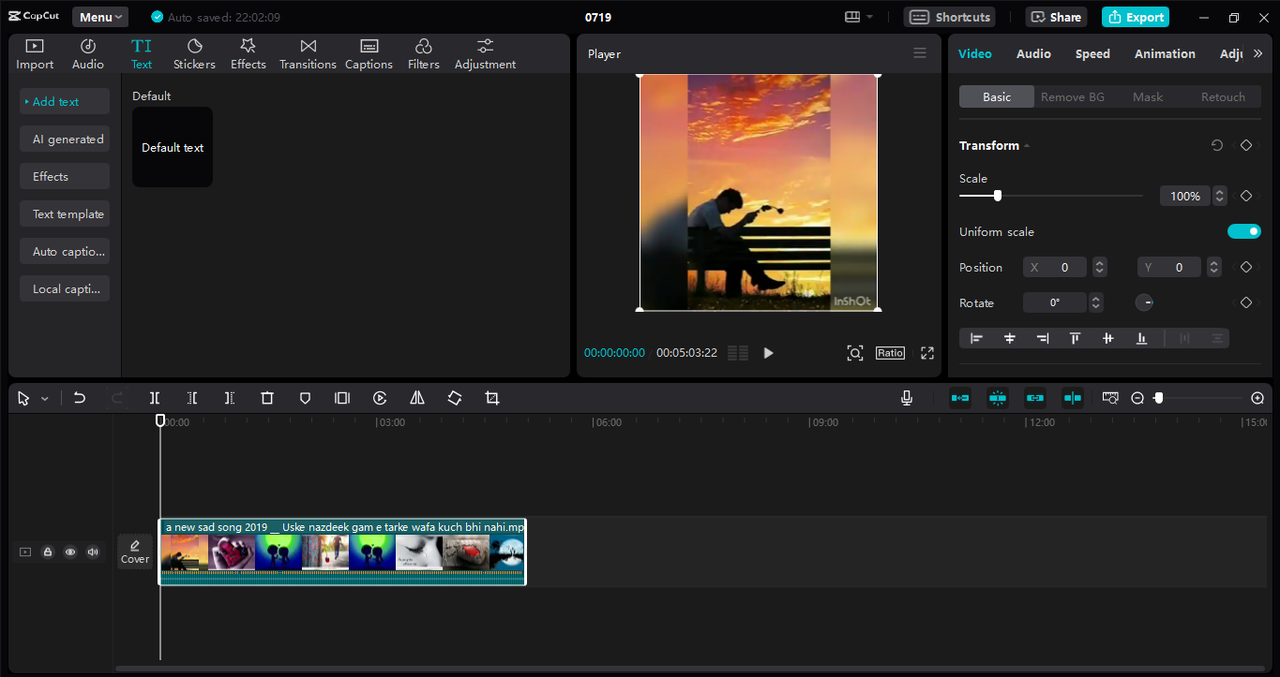The image size is (1280, 677).
Task: Open the layout selector dropdown
Action: 859,17
